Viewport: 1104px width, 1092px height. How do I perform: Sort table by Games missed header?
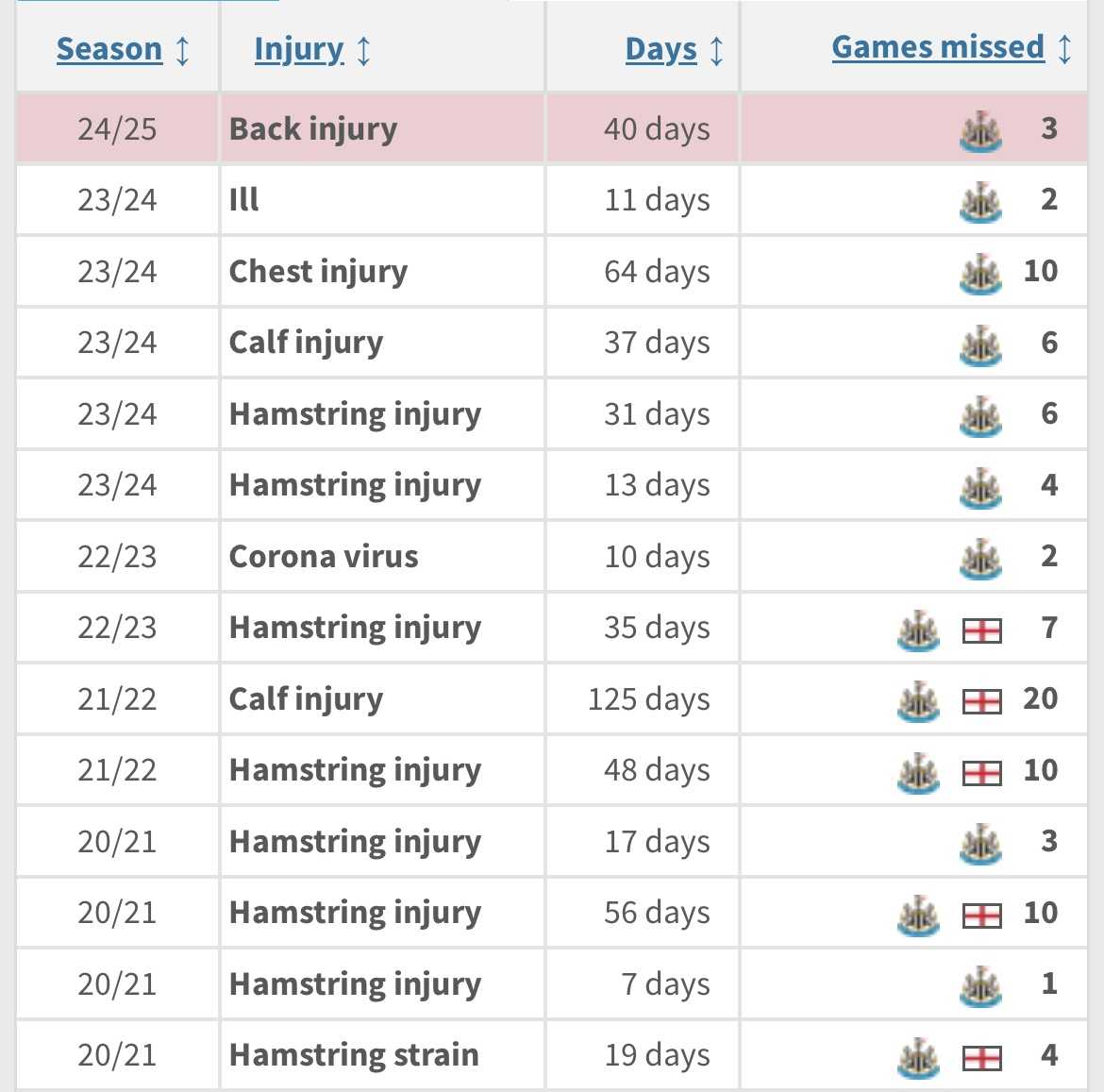point(938,47)
